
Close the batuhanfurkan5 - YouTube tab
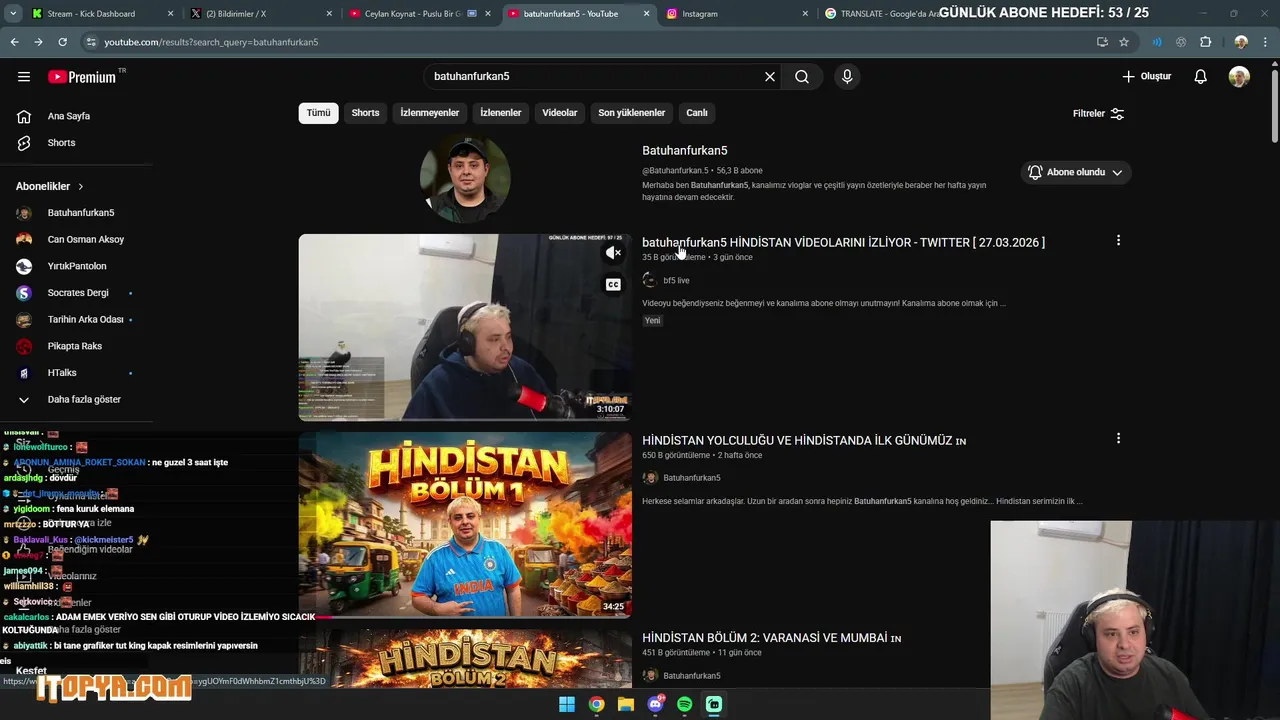(x=646, y=14)
